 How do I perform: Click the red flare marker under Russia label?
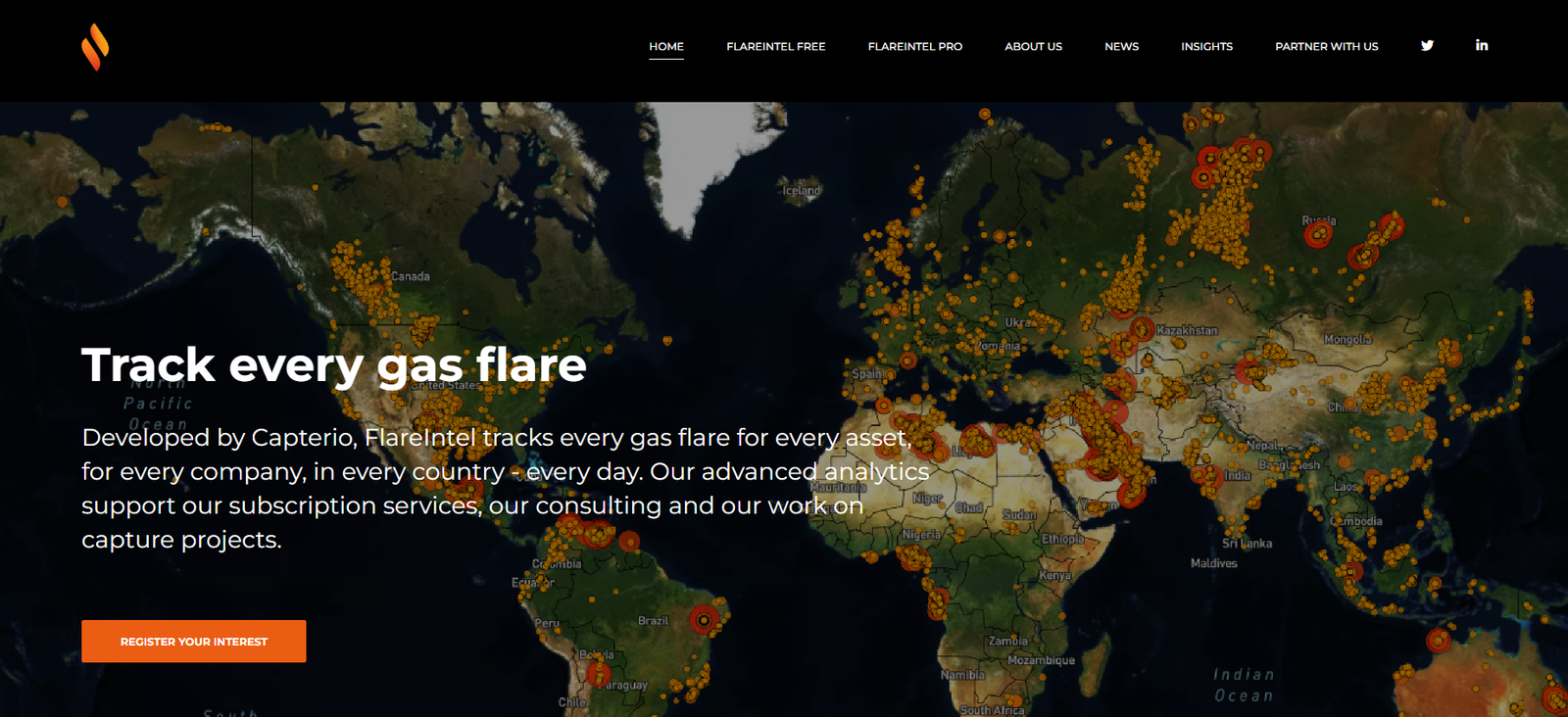(x=1318, y=235)
